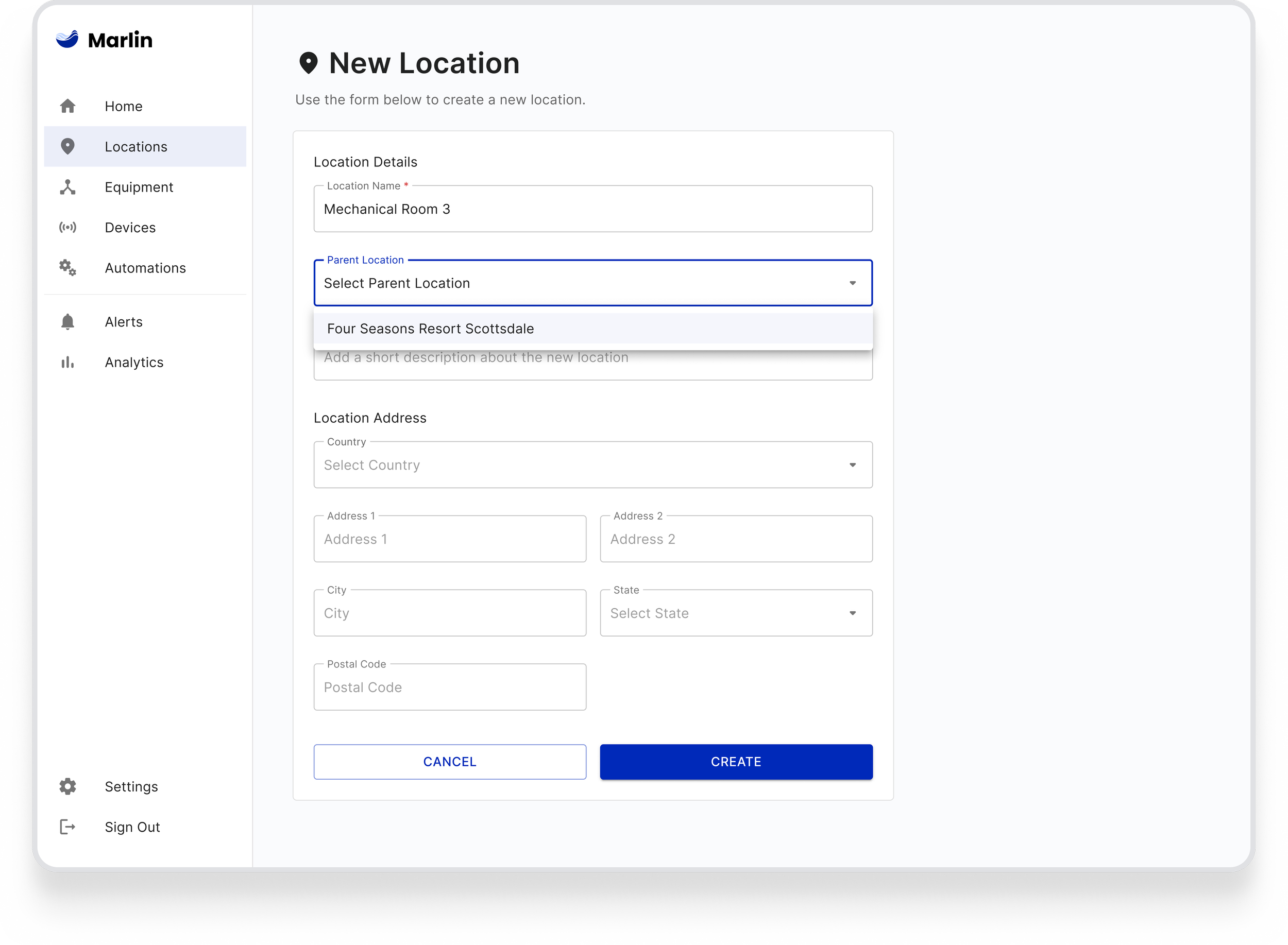Click the Devices signal icon

pos(67,227)
